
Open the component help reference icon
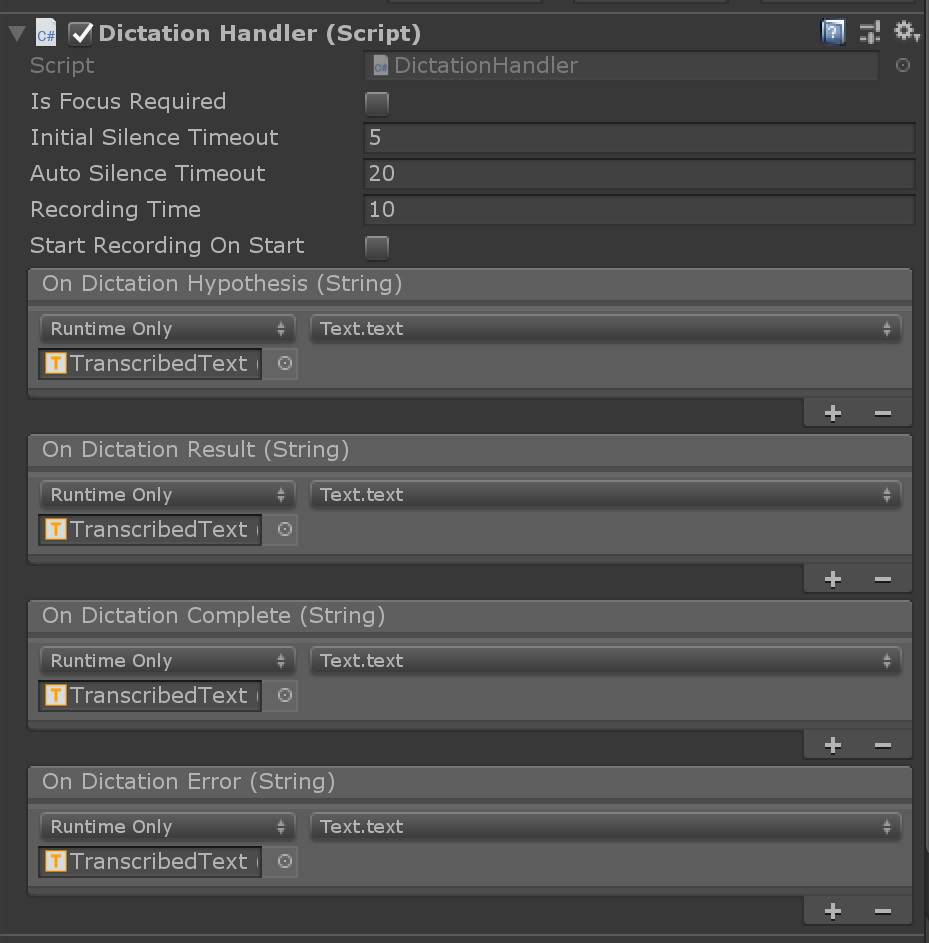pos(833,32)
